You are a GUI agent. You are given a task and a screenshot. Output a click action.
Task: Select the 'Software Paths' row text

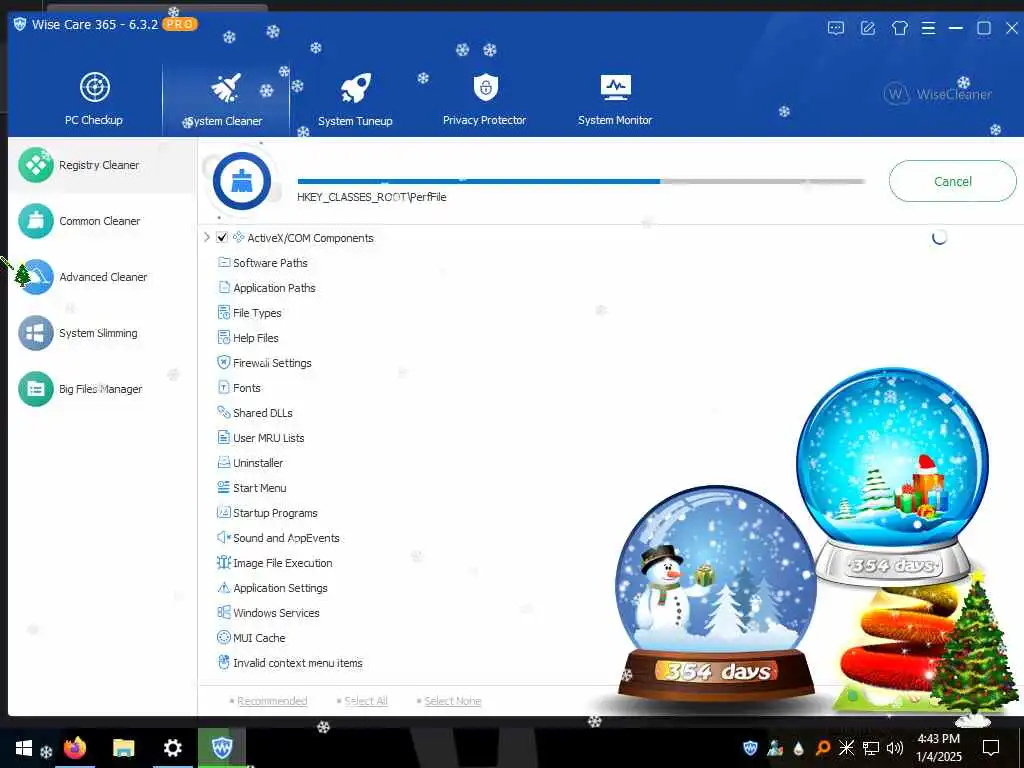click(x=270, y=263)
